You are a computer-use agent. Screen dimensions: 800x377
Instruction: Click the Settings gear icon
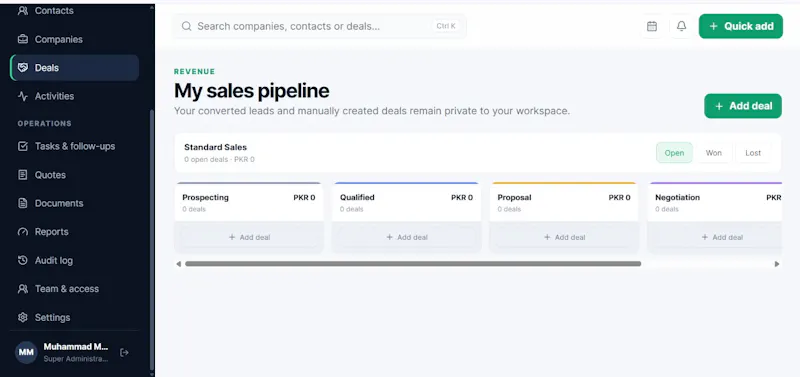point(22,317)
